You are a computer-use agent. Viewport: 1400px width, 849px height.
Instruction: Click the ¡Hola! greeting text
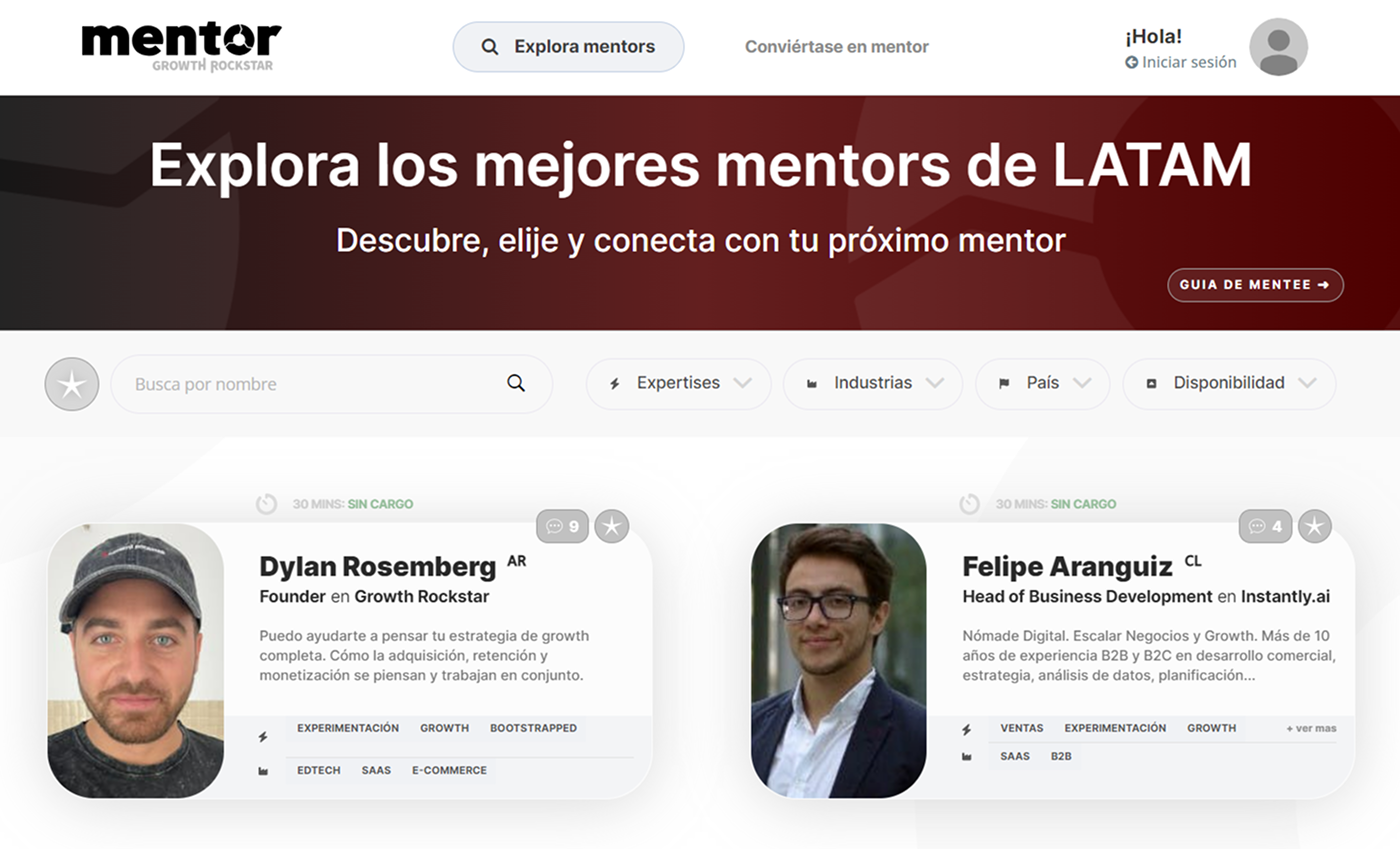[x=1153, y=37]
